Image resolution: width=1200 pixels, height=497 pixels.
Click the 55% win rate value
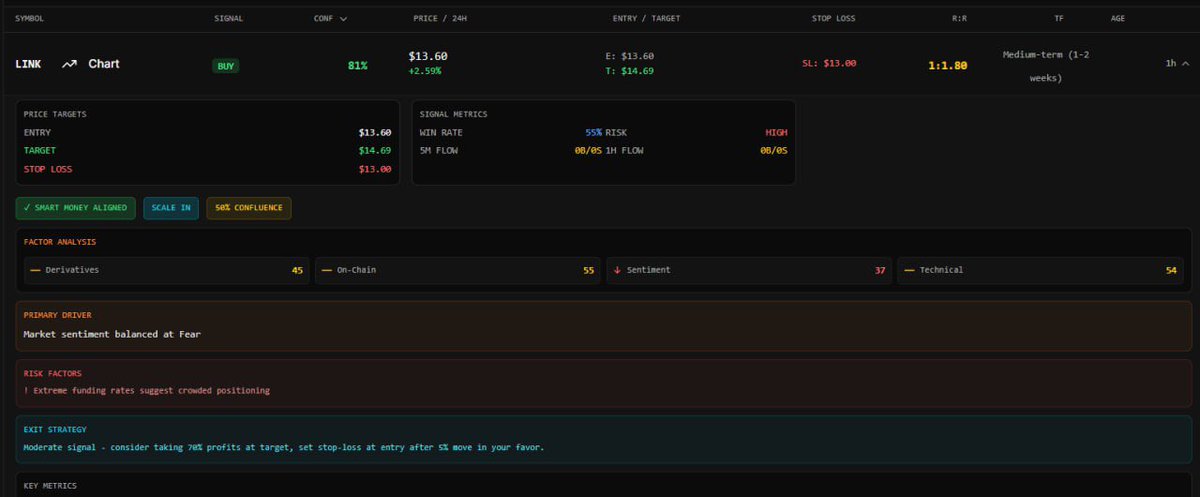pyautogui.click(x=594, y=132)
